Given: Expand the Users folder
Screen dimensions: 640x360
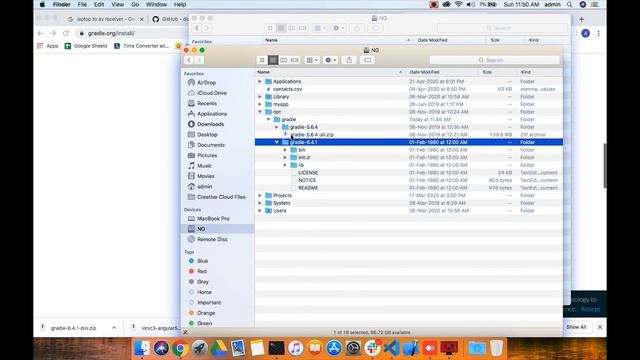Looking at the screenshot, I should tap(260, 211).
